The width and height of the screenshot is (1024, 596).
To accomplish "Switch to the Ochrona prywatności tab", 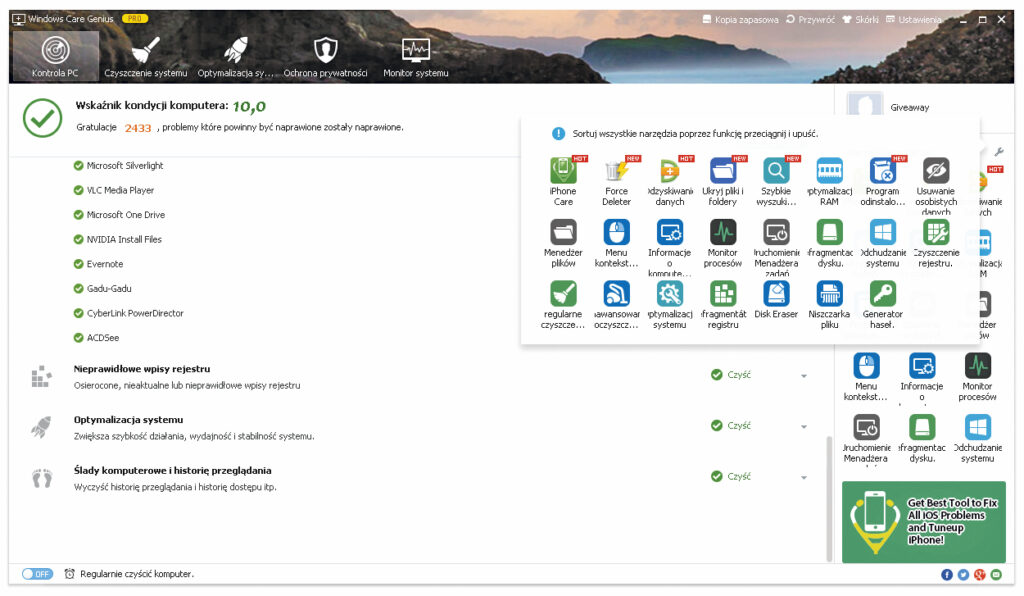I will (x=325, y=57).
